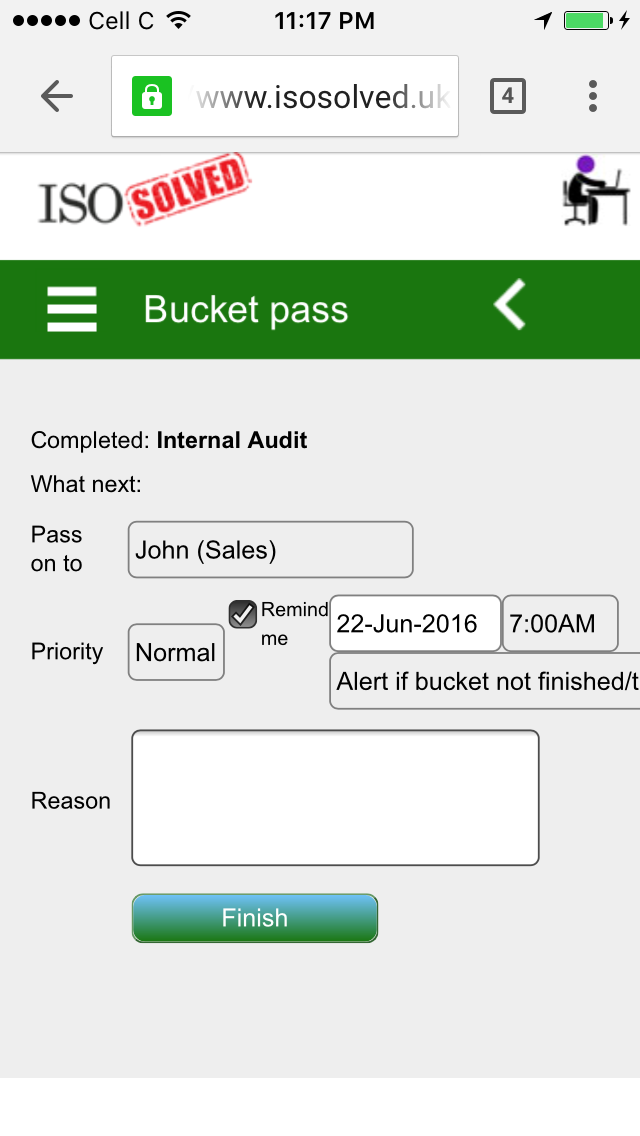640x1136 pixels.
Task: Select the 7:00AM reminder time field
Action: click(x=560, y=624)
